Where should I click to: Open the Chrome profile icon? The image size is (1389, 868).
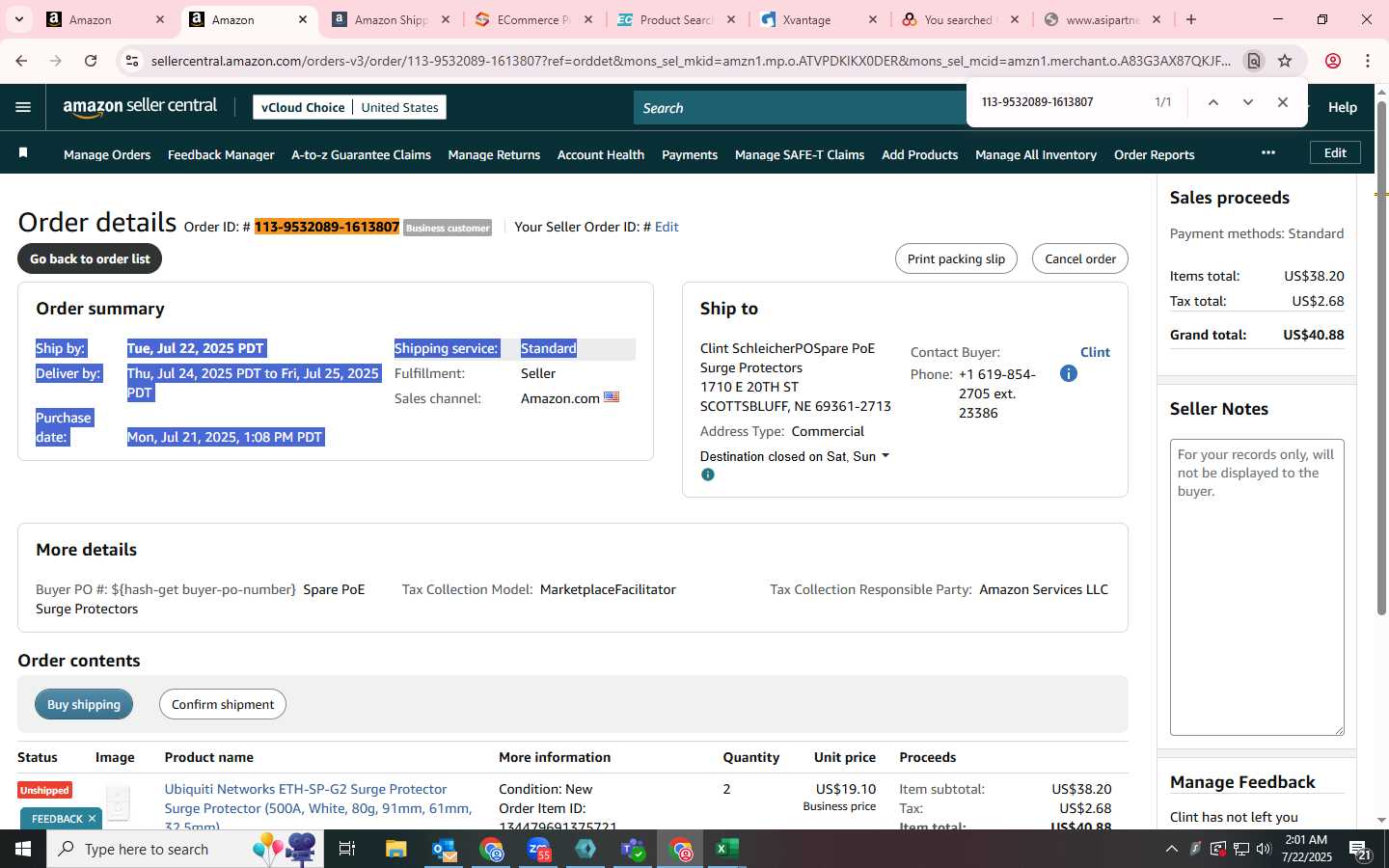(1332, 61)
